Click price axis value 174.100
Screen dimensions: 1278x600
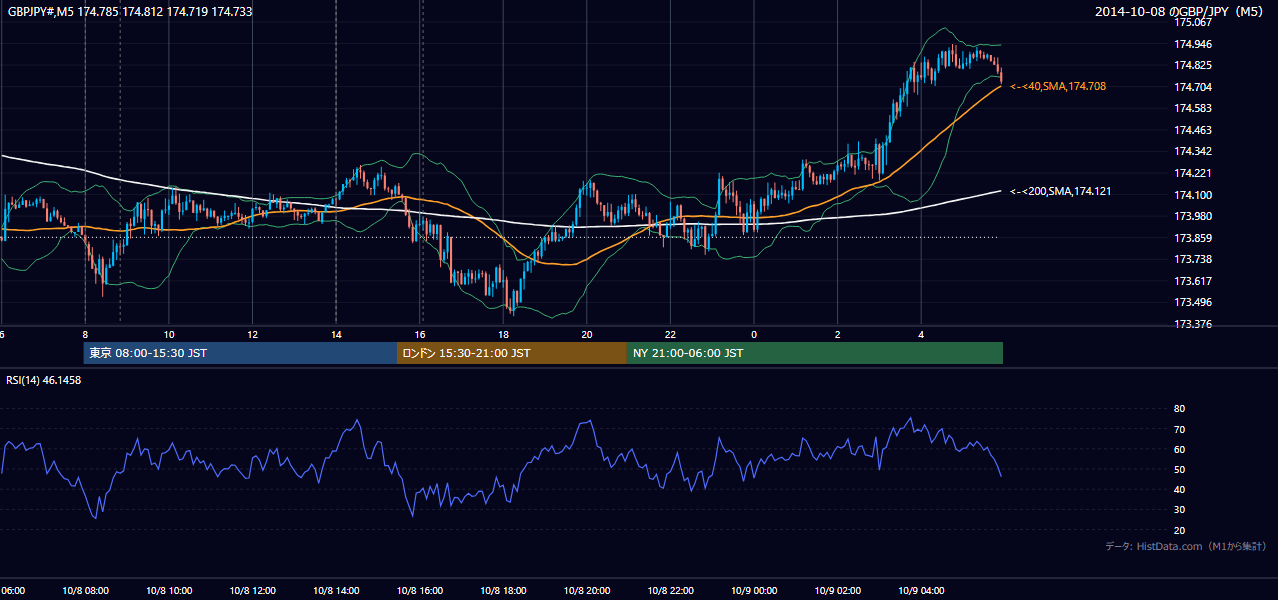click(x=1193, y=195)
